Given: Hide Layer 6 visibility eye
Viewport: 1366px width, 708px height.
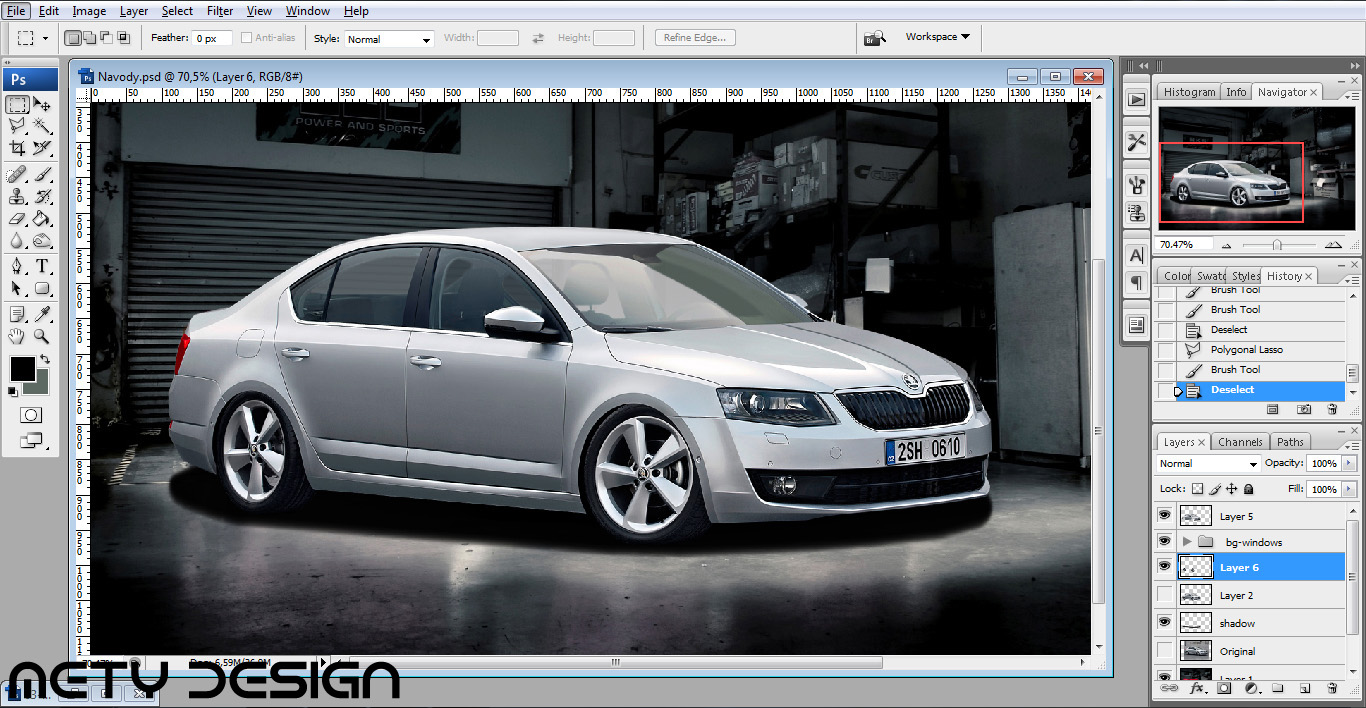Looking at the screenshot, I should [1164, 566].
